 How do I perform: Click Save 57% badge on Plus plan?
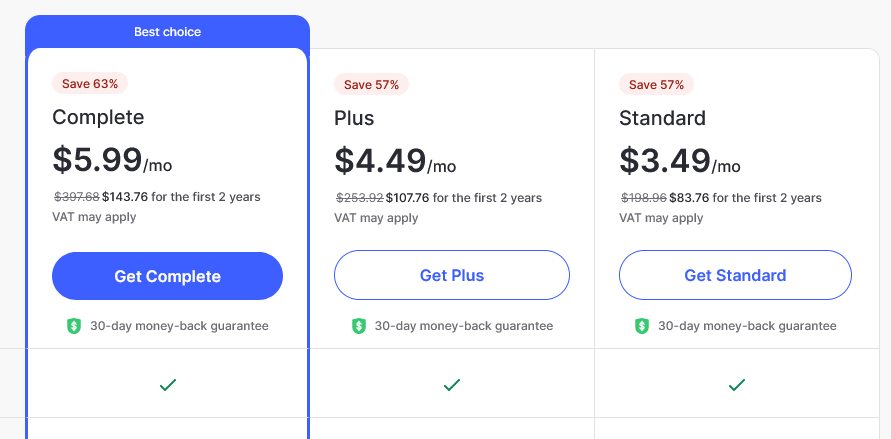click(372, 85)
